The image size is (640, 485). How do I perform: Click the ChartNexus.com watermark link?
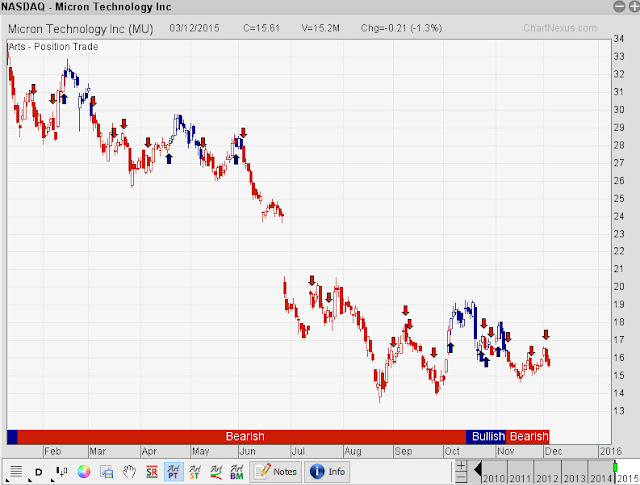(560, 28)
